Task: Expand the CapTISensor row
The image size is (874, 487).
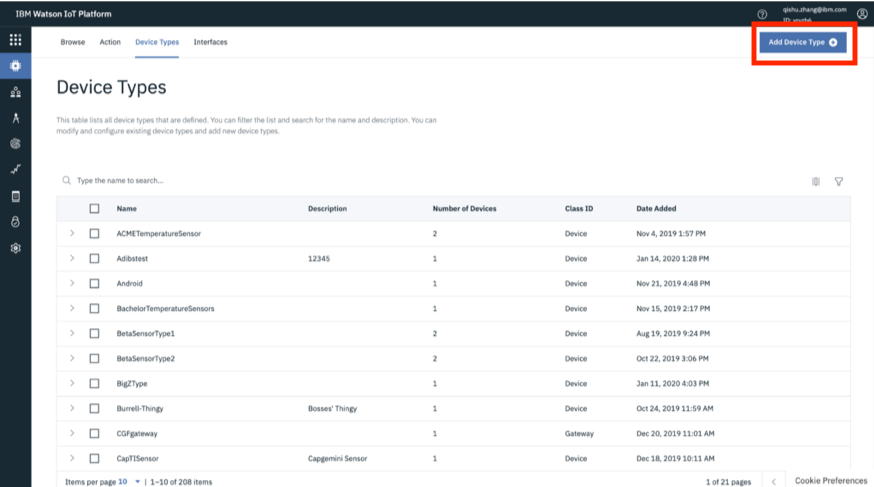Action: click(72, 457)
